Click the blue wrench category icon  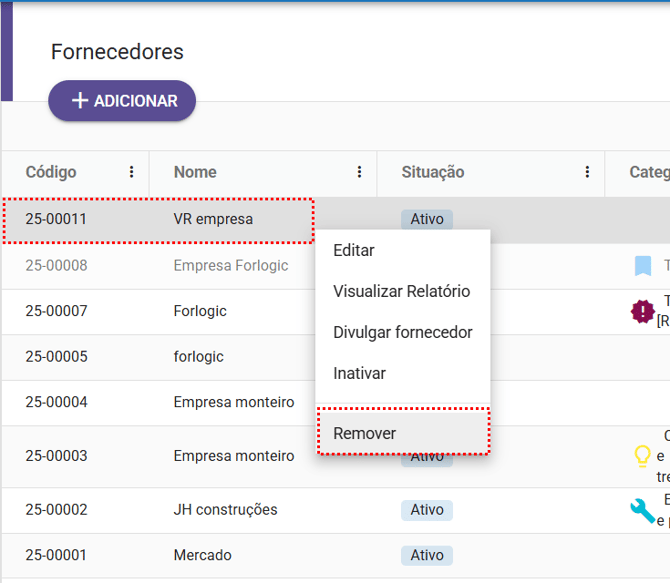click(642, 511)
